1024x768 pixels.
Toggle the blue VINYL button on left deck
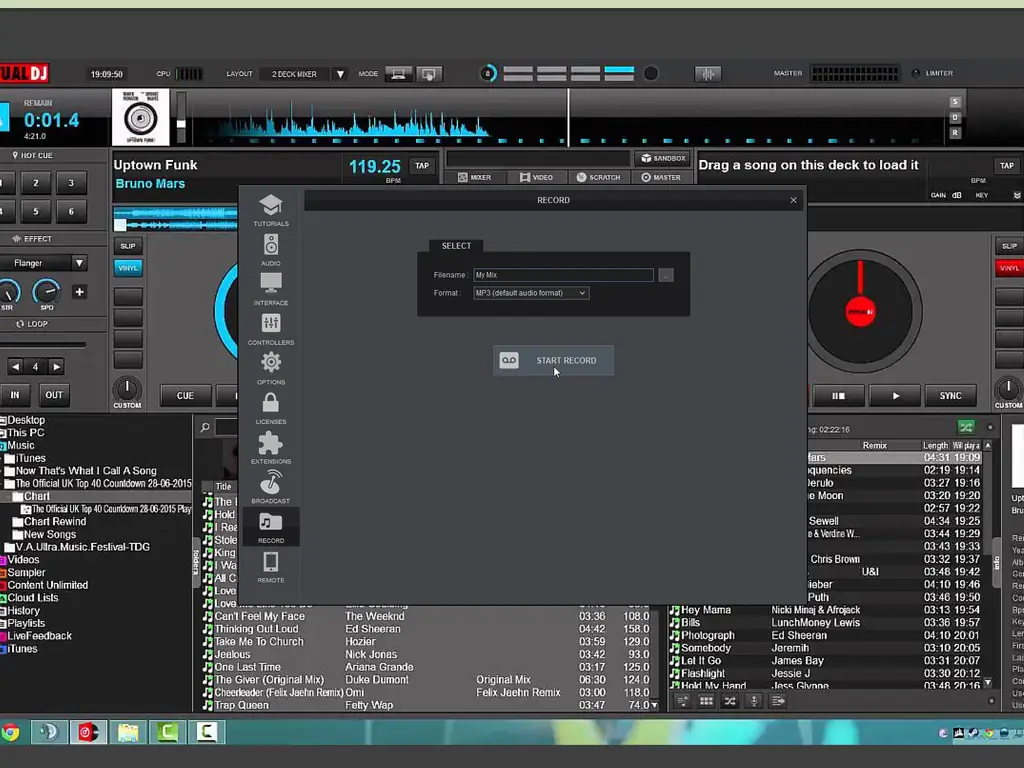128,268
